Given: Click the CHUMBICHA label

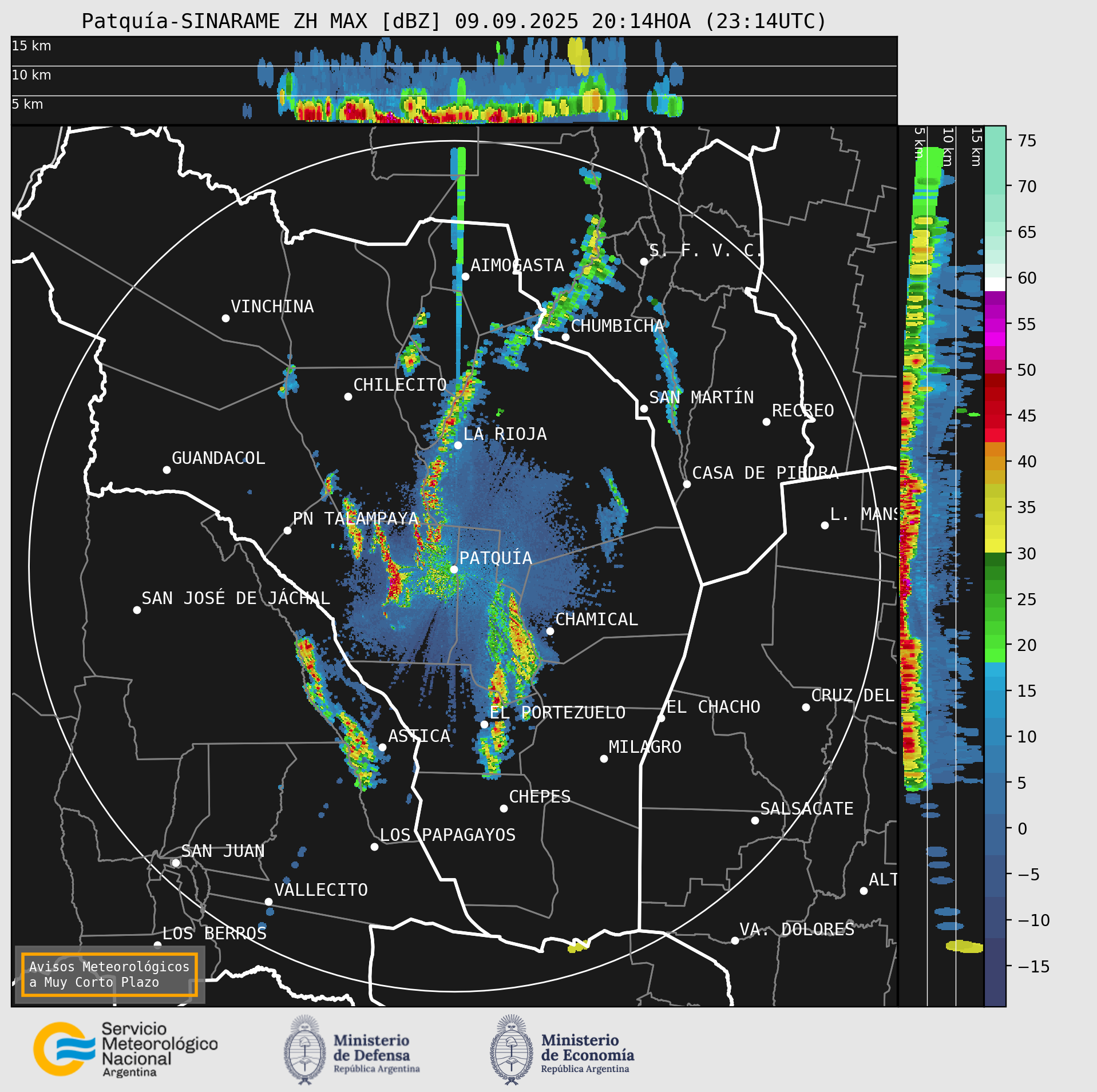Looking at the screenshot, I should (x=617, y=325).
